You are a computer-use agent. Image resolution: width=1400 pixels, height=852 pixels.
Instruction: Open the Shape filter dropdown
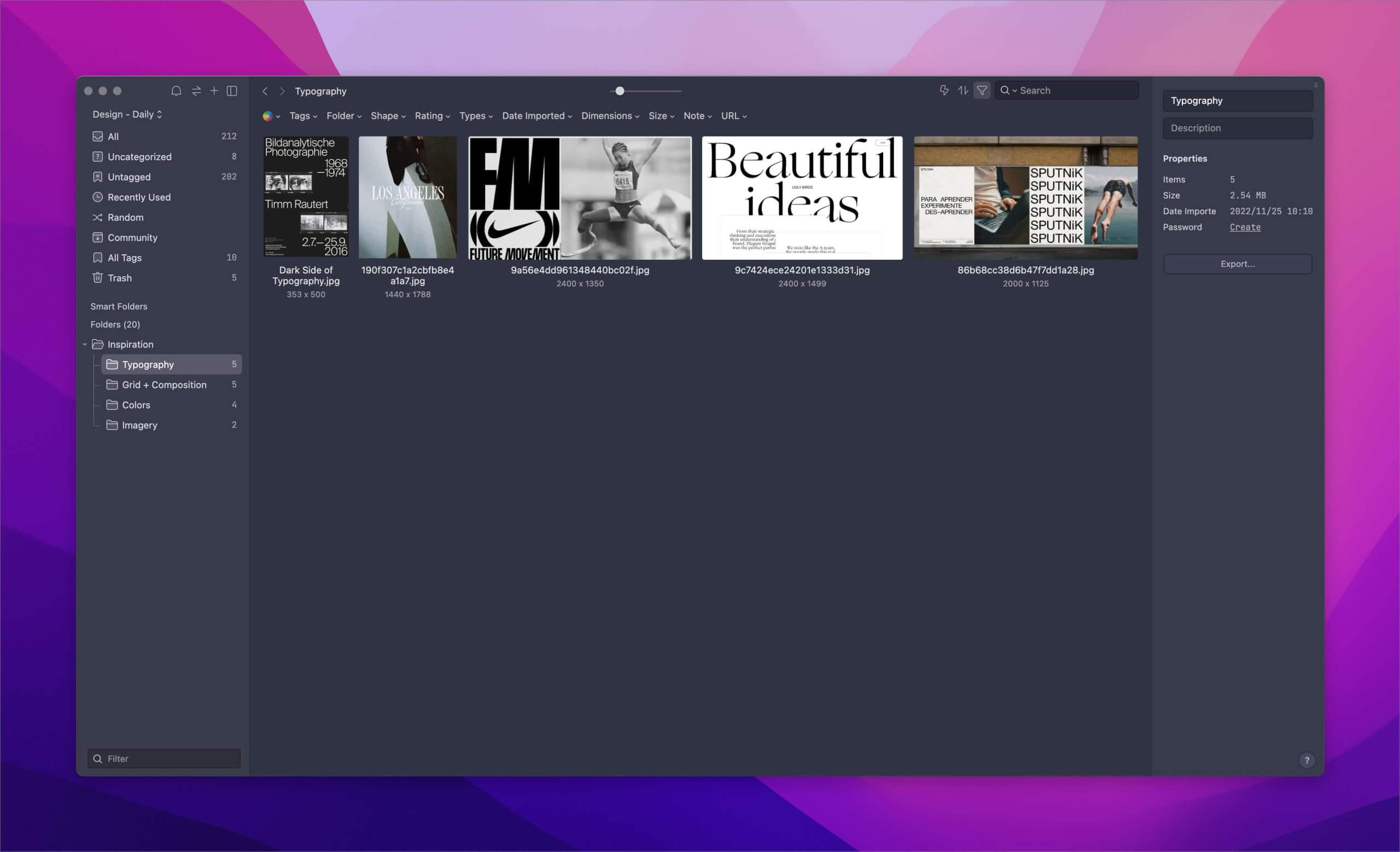[x=388, y=116]
